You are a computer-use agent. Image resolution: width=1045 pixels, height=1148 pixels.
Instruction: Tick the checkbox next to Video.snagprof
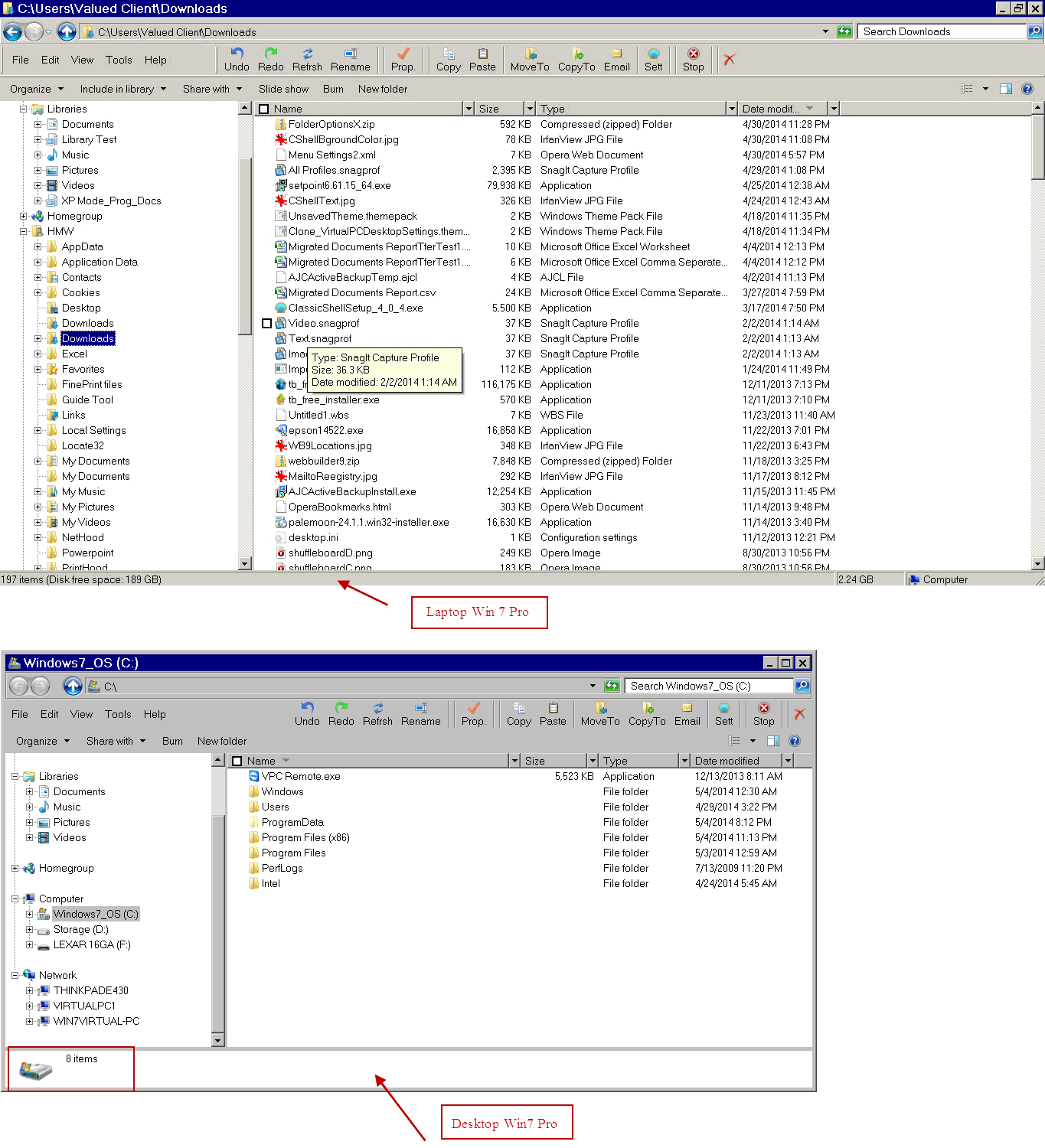pyautogui.click(x=266, y=324)
